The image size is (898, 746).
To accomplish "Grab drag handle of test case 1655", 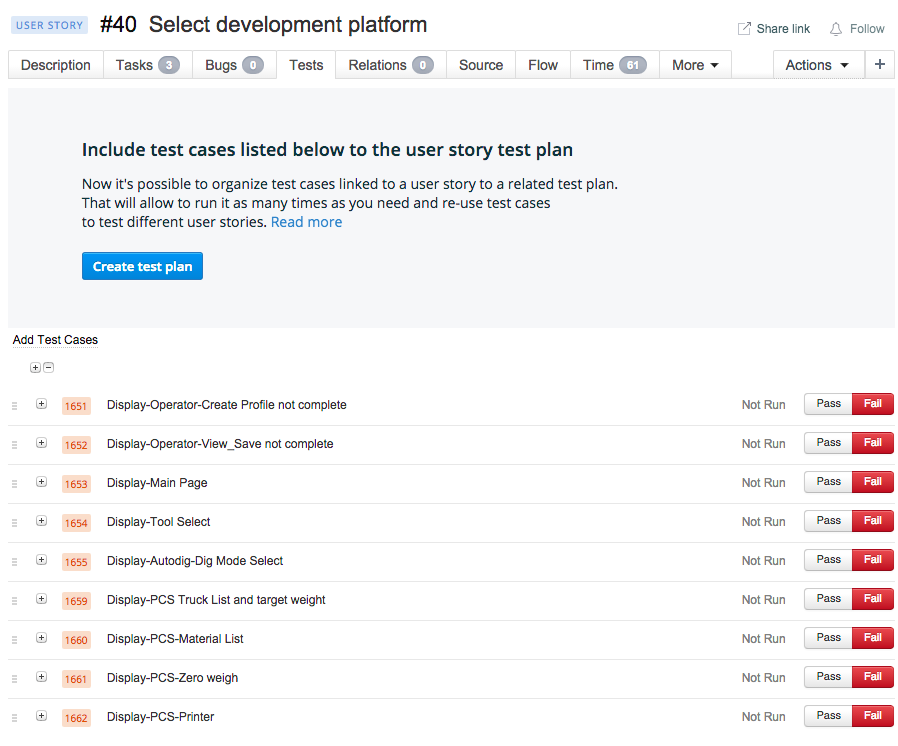I will tap(15, 562).
